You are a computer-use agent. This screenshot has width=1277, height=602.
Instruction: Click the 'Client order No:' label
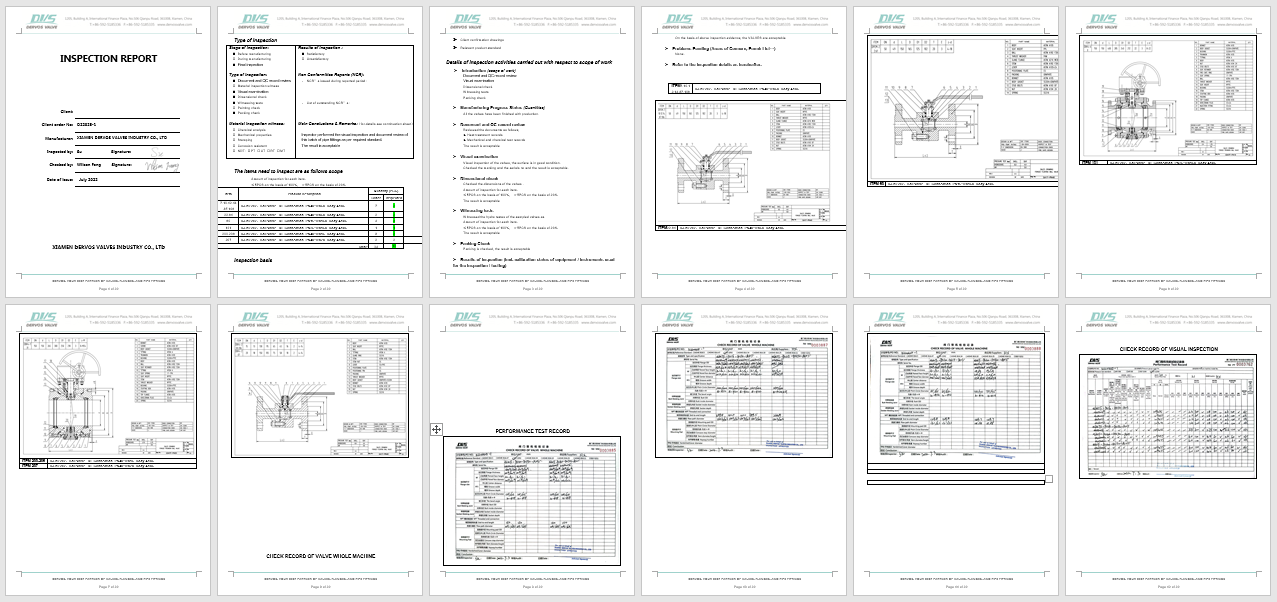point(58,124)
